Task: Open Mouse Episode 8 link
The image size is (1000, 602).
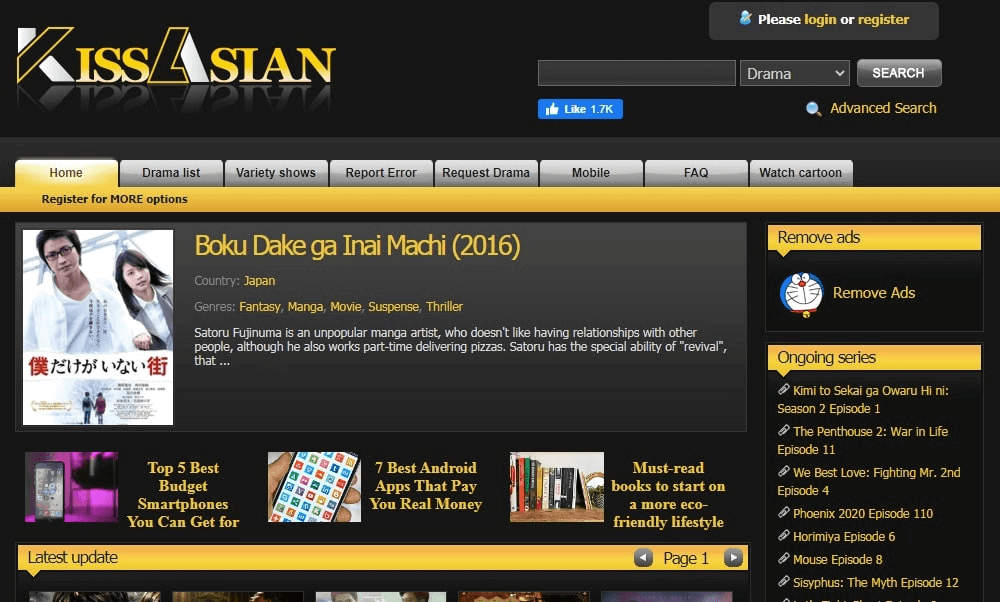Action: (837, 559)
